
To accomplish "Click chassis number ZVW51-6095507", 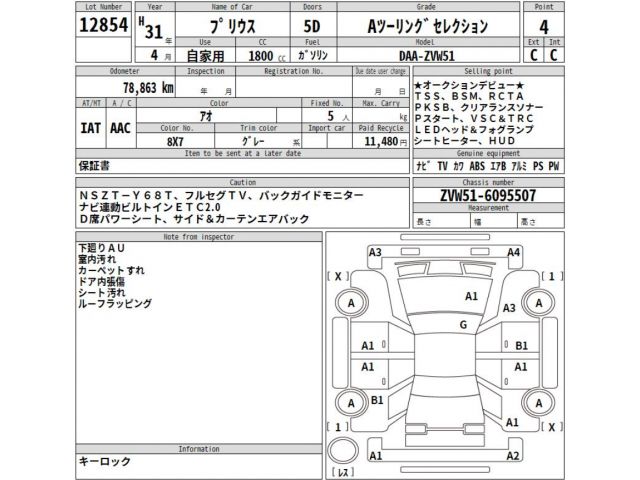I will coord(488,196).
